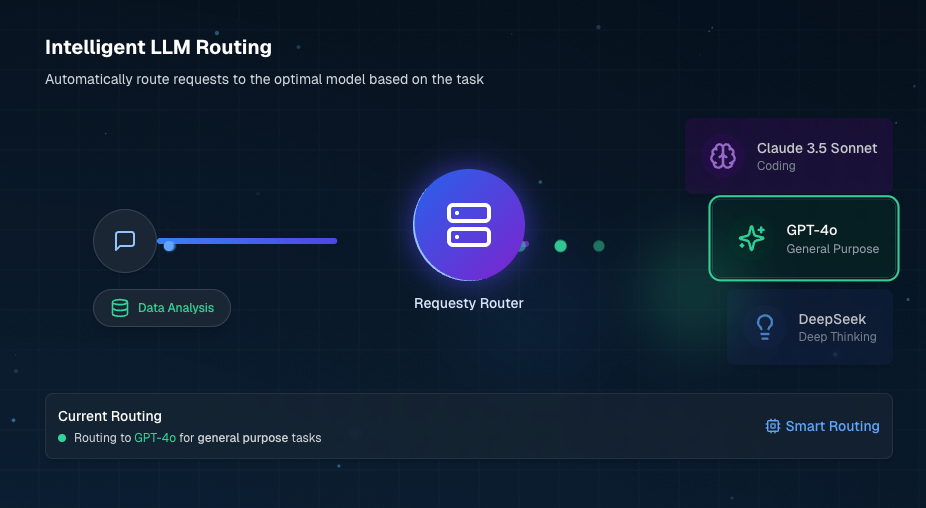The width and height of the screenshot is (926, 508).
Task: Click the green GPT-4o link text
Action: pos(155,438)
